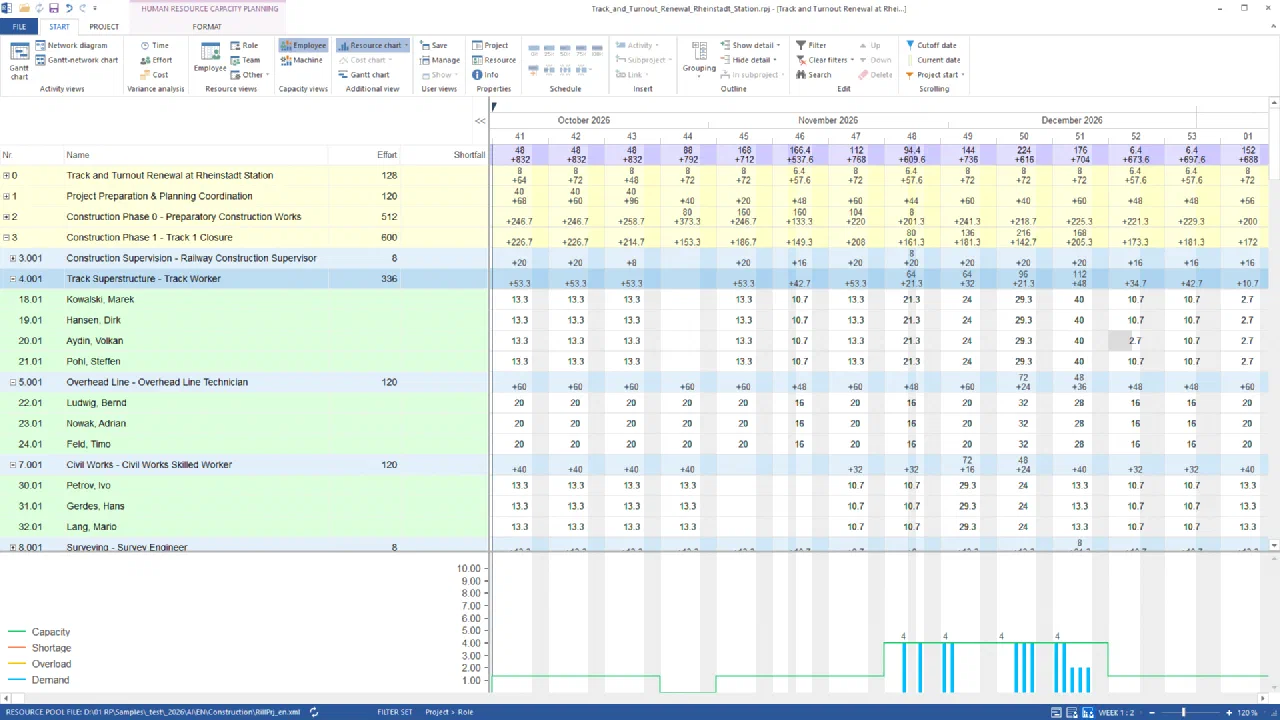Click the Open folder icon in title bar
This screenshot has height=720, width=1280.
24,8
